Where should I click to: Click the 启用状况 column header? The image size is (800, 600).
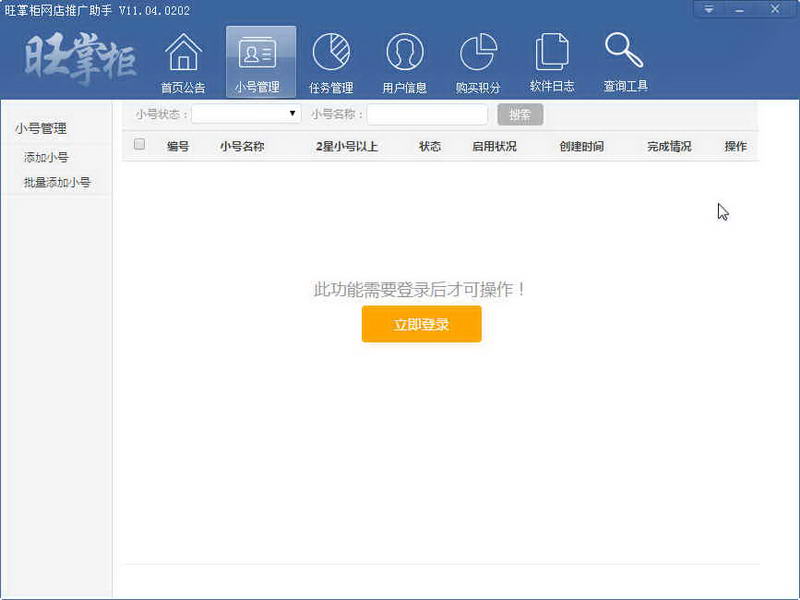click(x=494, y=146)
